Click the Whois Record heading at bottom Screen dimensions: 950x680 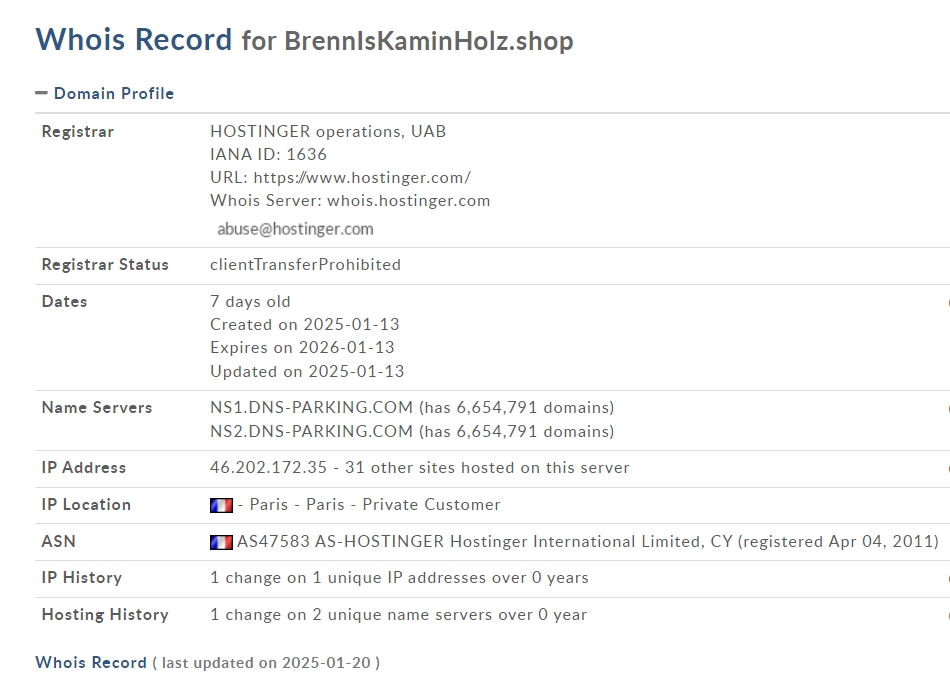point(91,662)
